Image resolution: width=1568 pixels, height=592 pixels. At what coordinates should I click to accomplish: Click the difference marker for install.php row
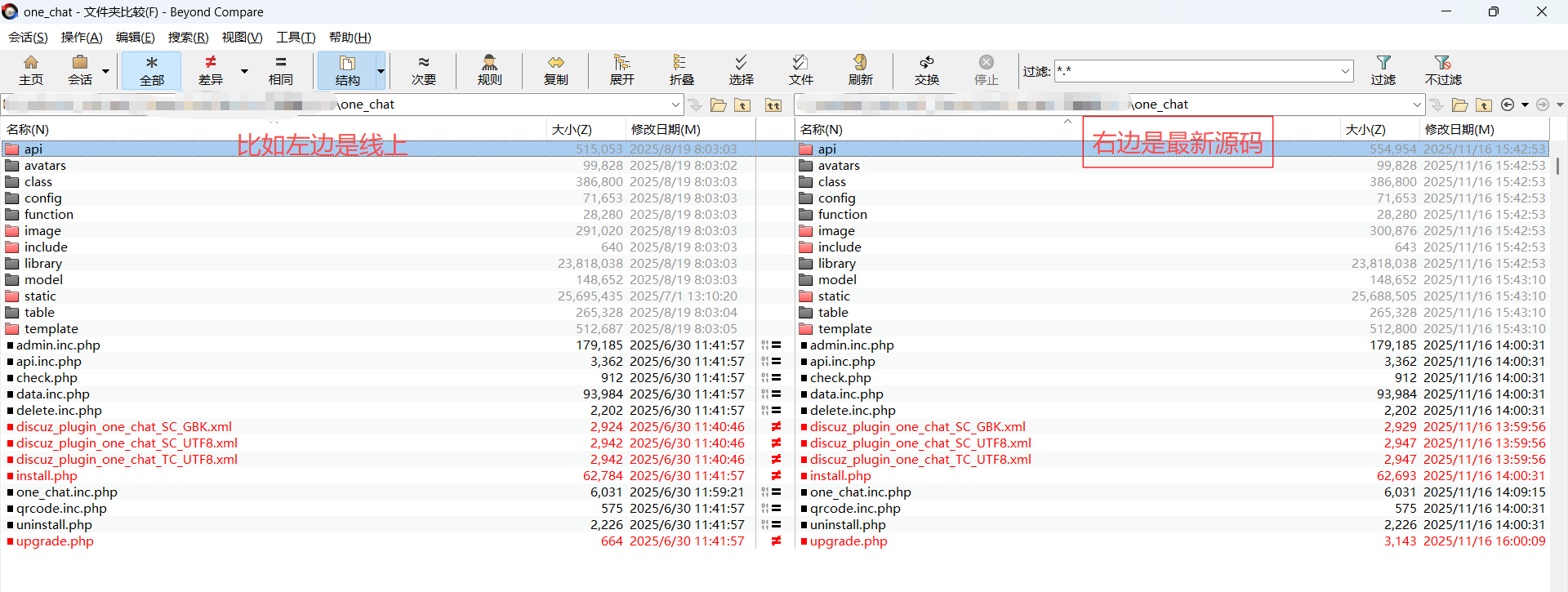[776, 475]
